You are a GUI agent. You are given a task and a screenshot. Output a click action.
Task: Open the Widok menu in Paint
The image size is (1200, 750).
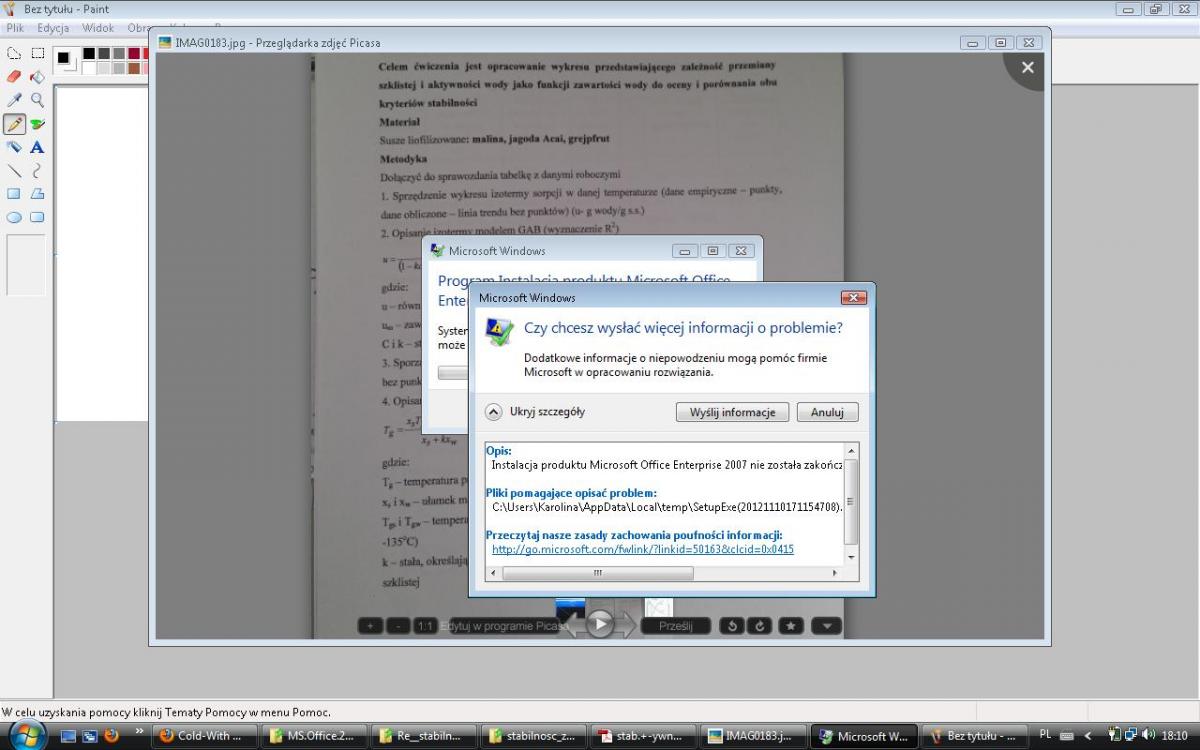[98, 28]
